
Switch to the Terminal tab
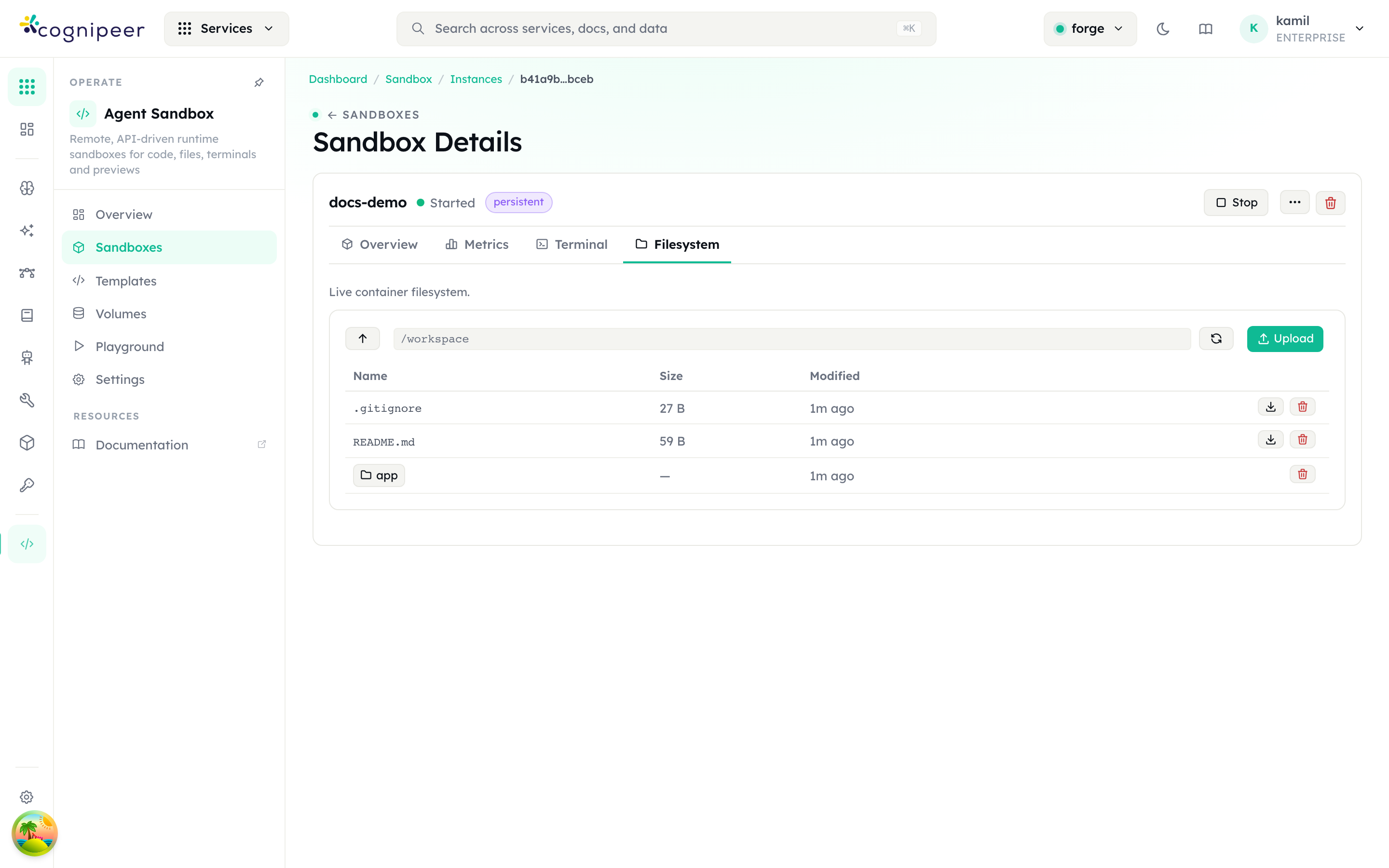[572, 244]
